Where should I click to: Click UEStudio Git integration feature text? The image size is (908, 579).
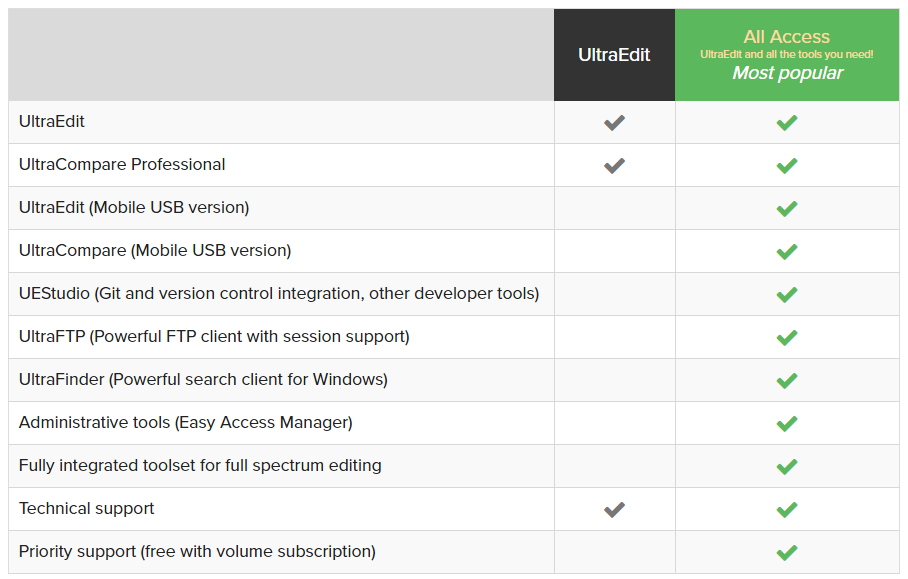[x=279, y=294]
